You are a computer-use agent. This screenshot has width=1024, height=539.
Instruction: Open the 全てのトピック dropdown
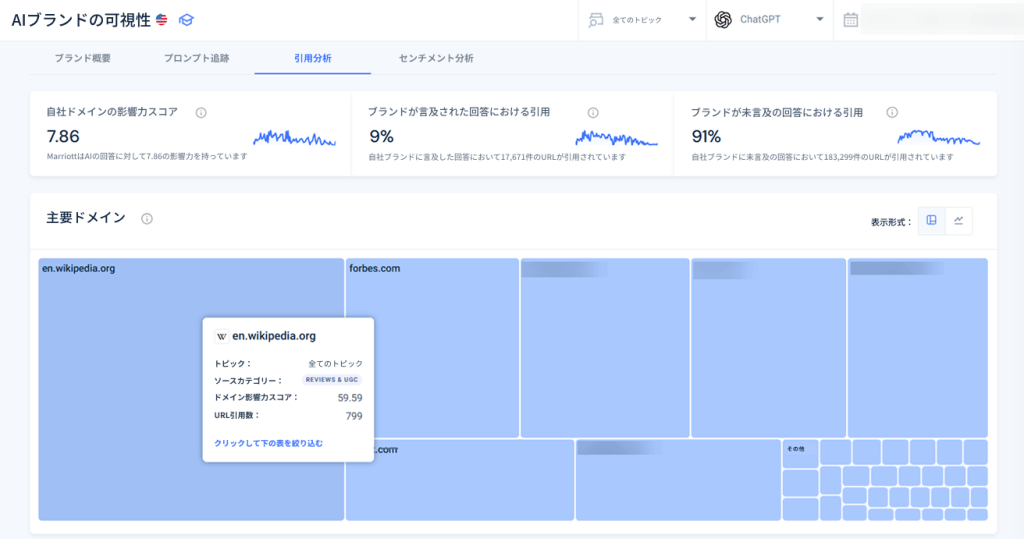(x=642, y=20)
